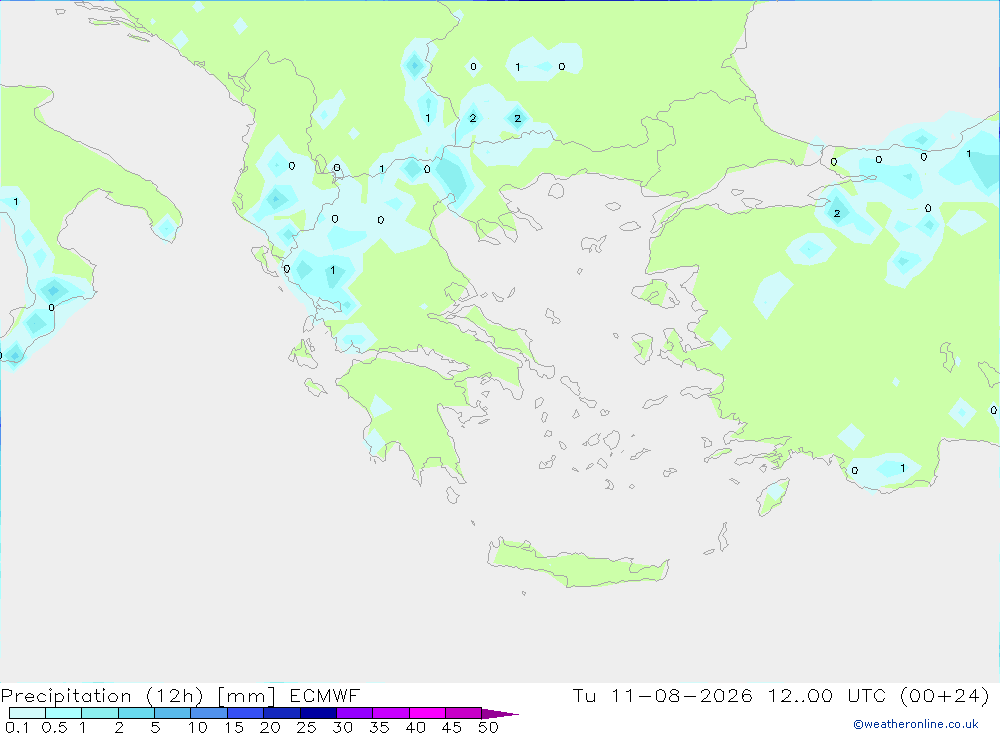1000x733 pixels.
Task: Open the weatheronline.co.uk copyright link
Action: click(x=915, y=723)
